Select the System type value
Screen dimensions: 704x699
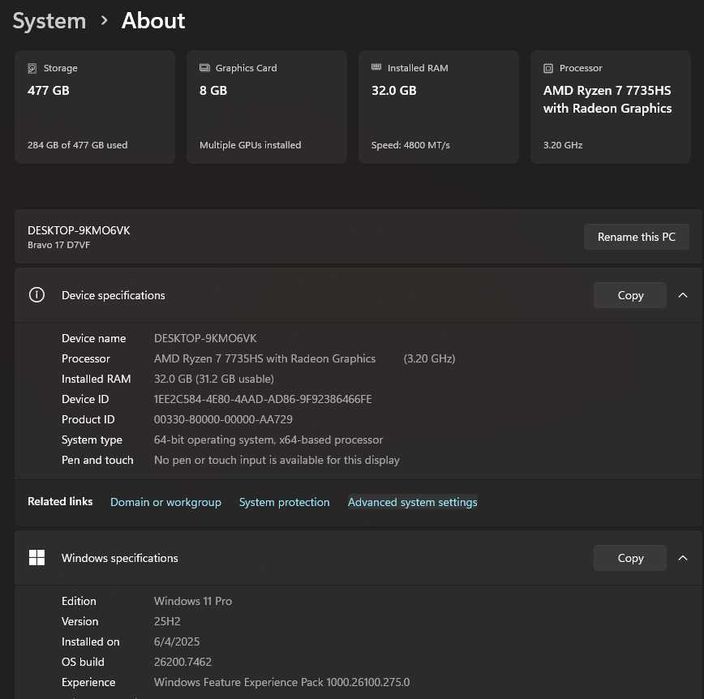[x=268, y=440]
